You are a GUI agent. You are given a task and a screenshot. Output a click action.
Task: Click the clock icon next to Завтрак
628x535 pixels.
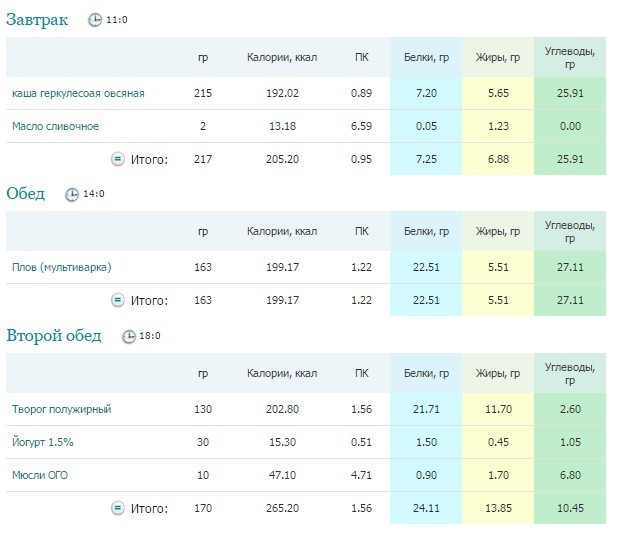pos(95,20)
